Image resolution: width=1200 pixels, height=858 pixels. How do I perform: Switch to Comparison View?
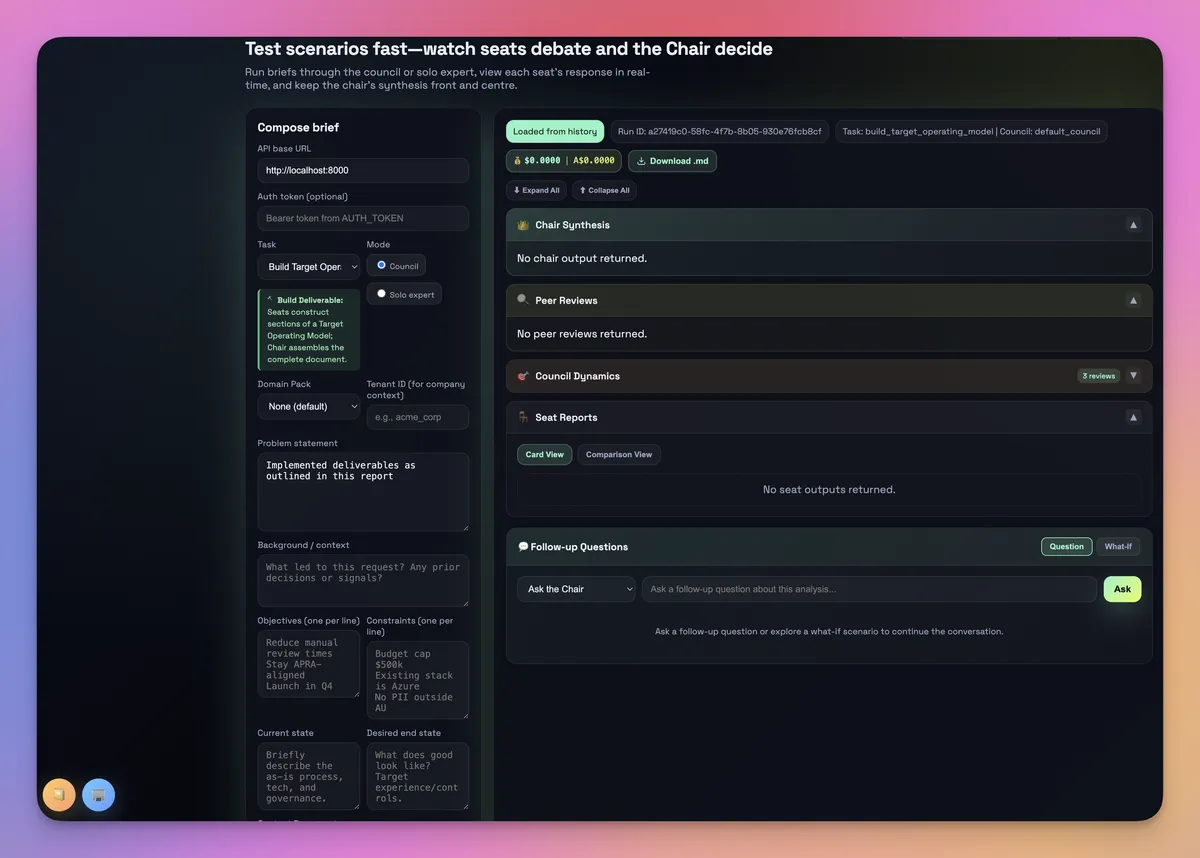618,454
